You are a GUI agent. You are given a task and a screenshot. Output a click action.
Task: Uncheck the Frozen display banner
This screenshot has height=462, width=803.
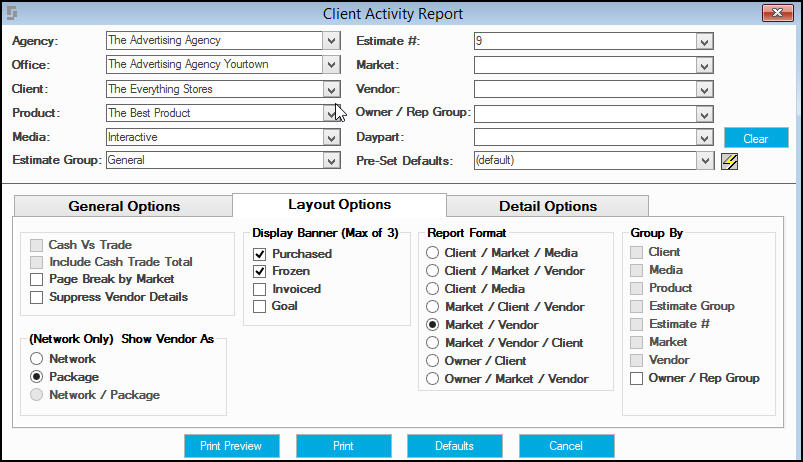point(260,271)
